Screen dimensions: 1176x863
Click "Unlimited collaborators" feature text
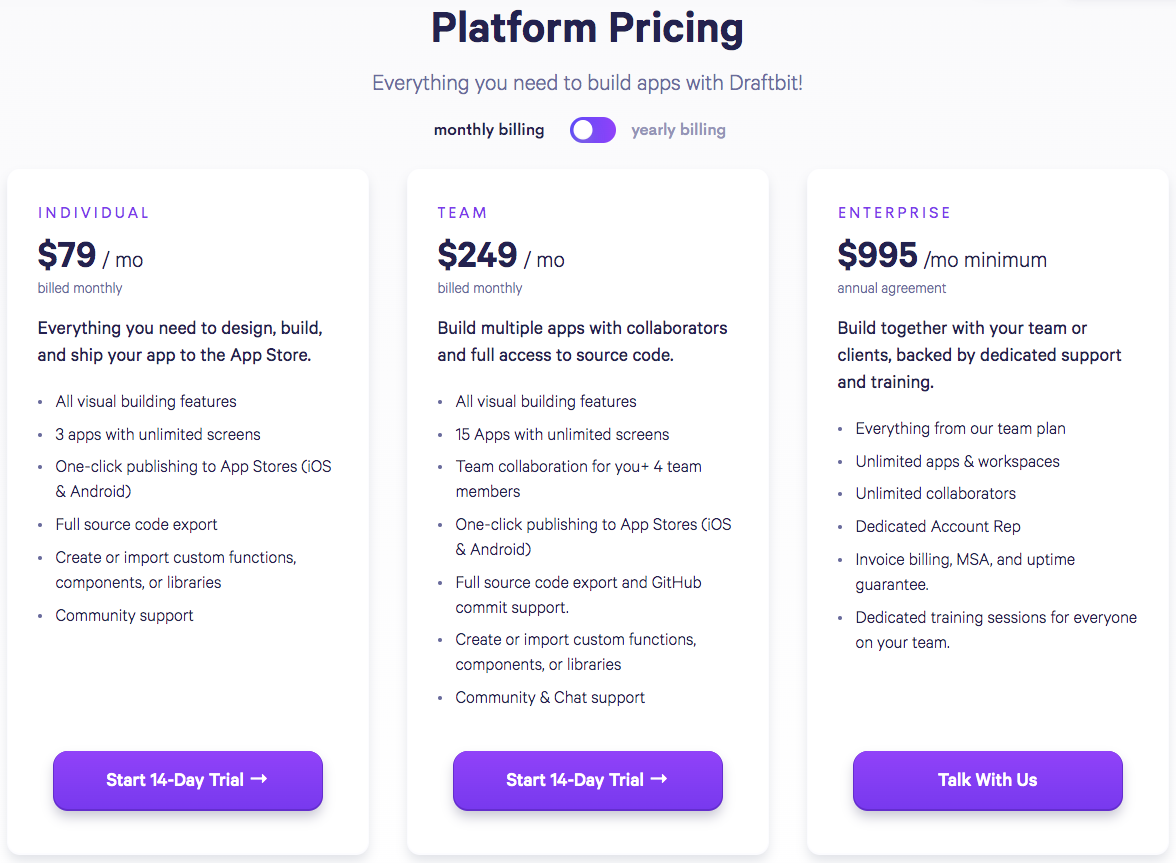(935, 493)
